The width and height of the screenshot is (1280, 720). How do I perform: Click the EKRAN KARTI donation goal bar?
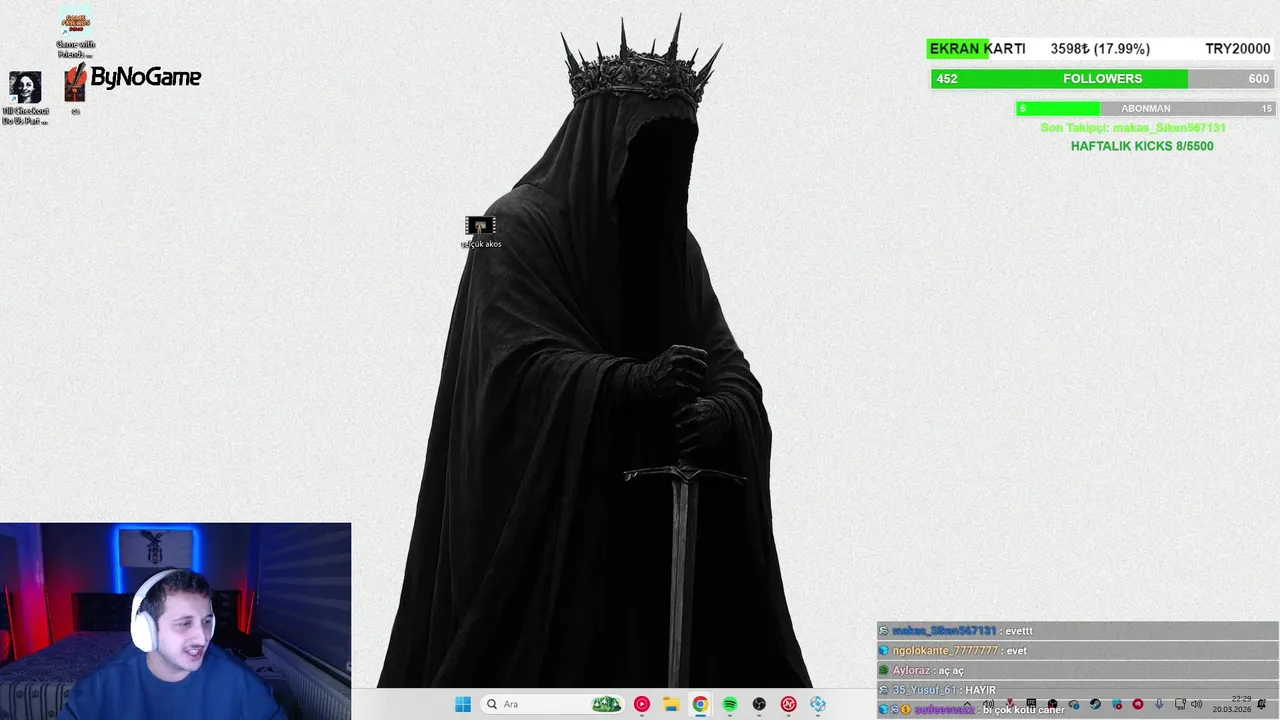coord(1102,49)
